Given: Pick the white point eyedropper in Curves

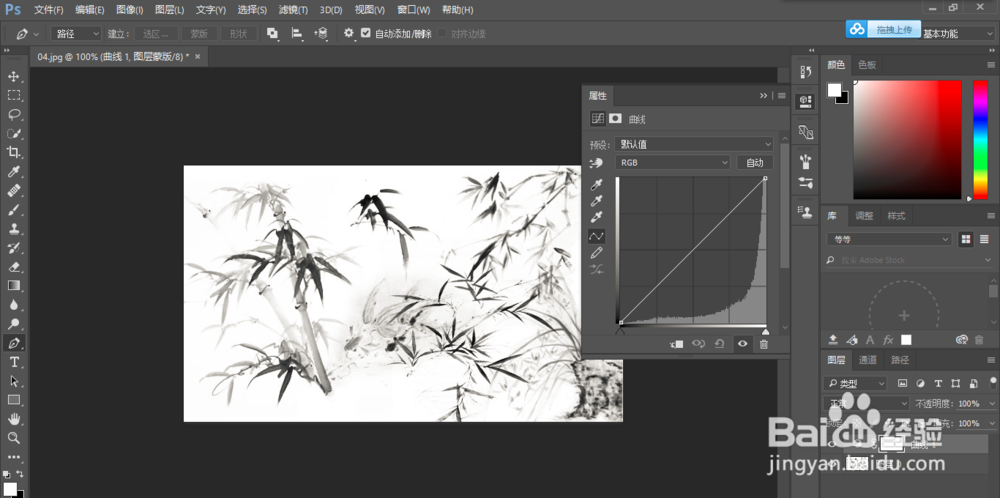Looking at the screenshot, I should tap(596, 218).
